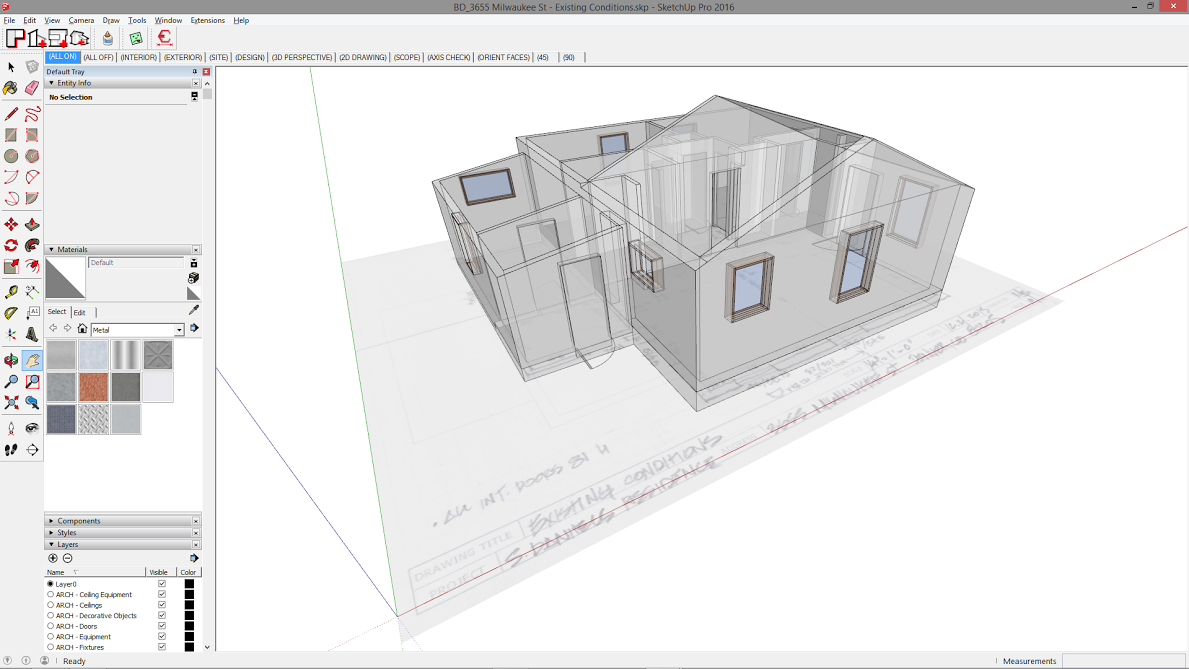Open the Materials details arrow menu
1189x669 pixels.
194,328
